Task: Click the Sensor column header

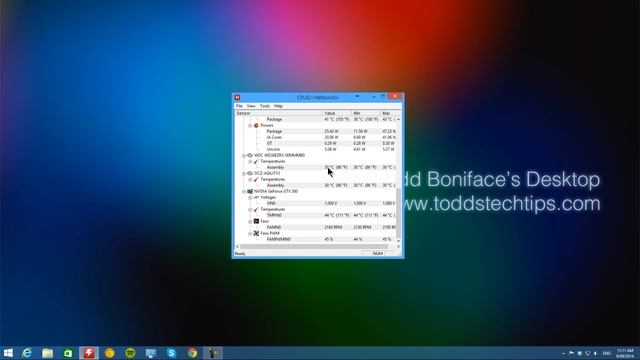Action: click(279, 113)
